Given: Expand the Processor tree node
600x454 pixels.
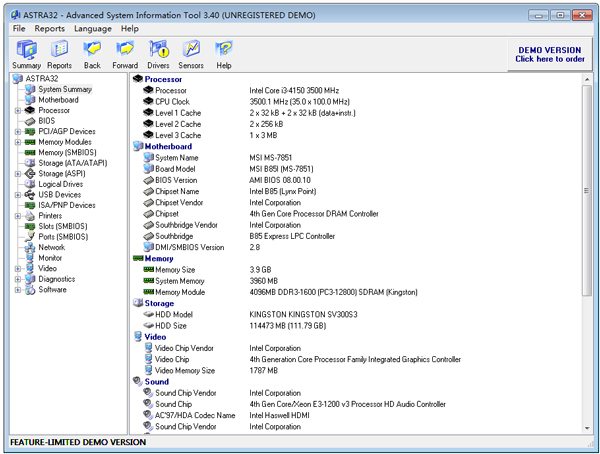Looking at the screenshot, I should coord(18,111).
